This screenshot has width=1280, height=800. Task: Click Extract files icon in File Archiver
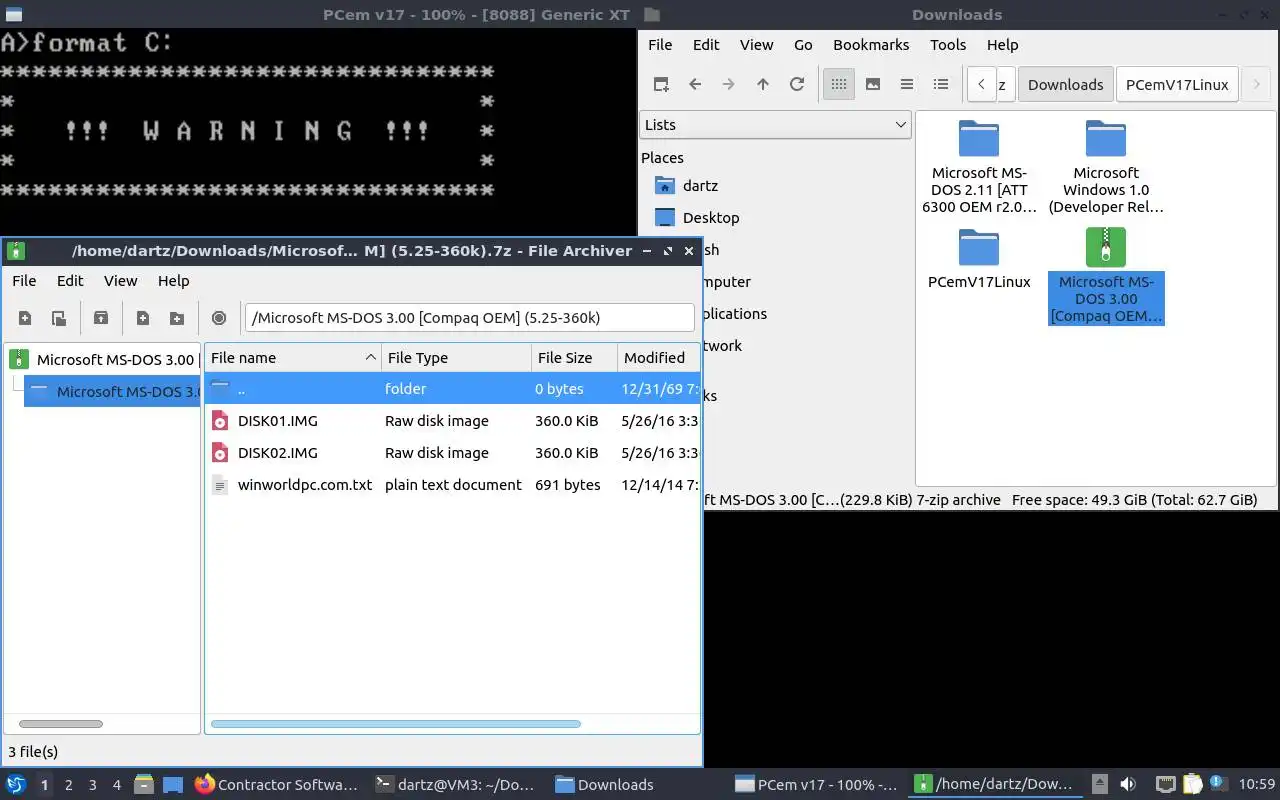(101, 318)
